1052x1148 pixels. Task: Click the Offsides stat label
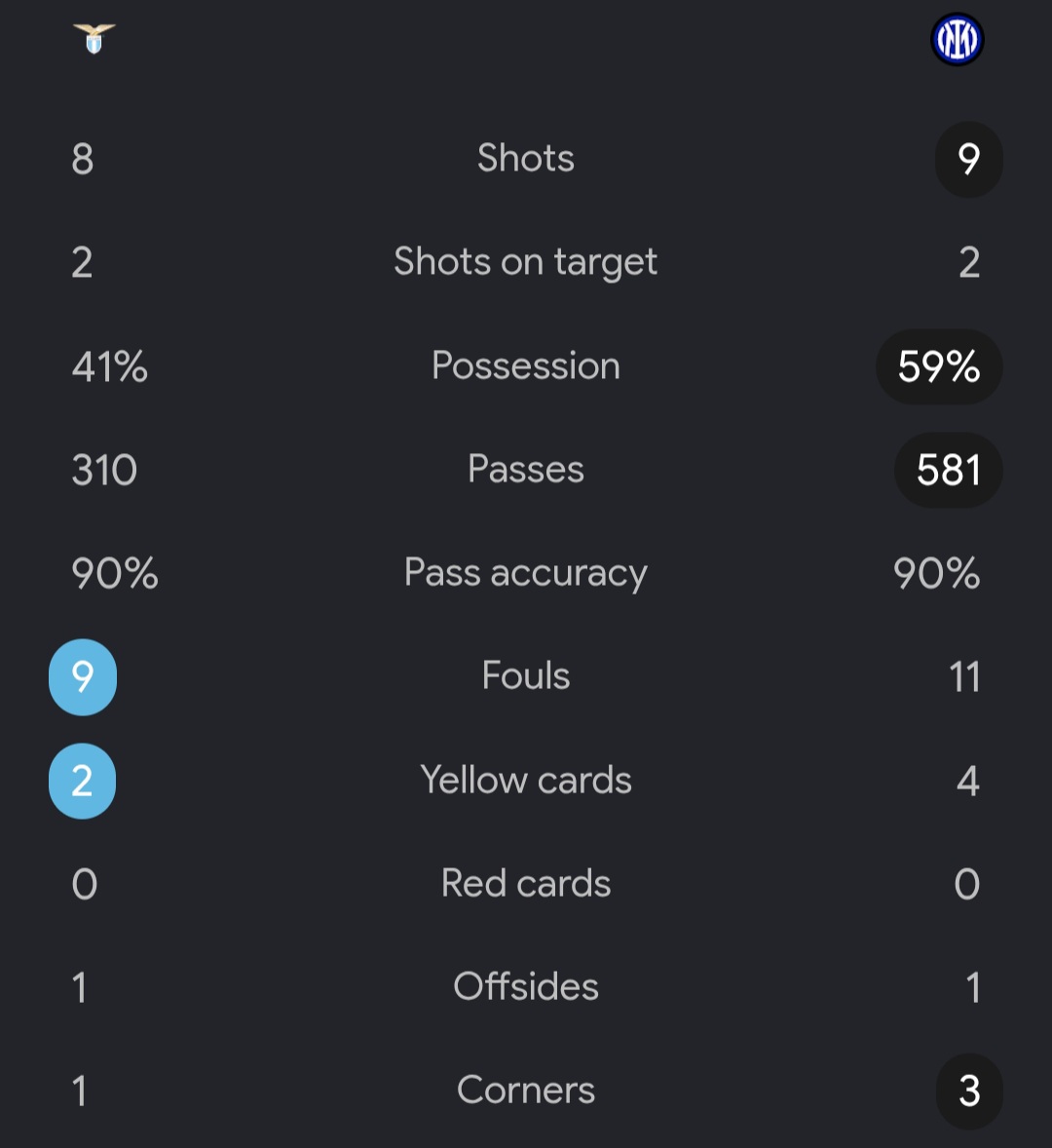point(526,986)
